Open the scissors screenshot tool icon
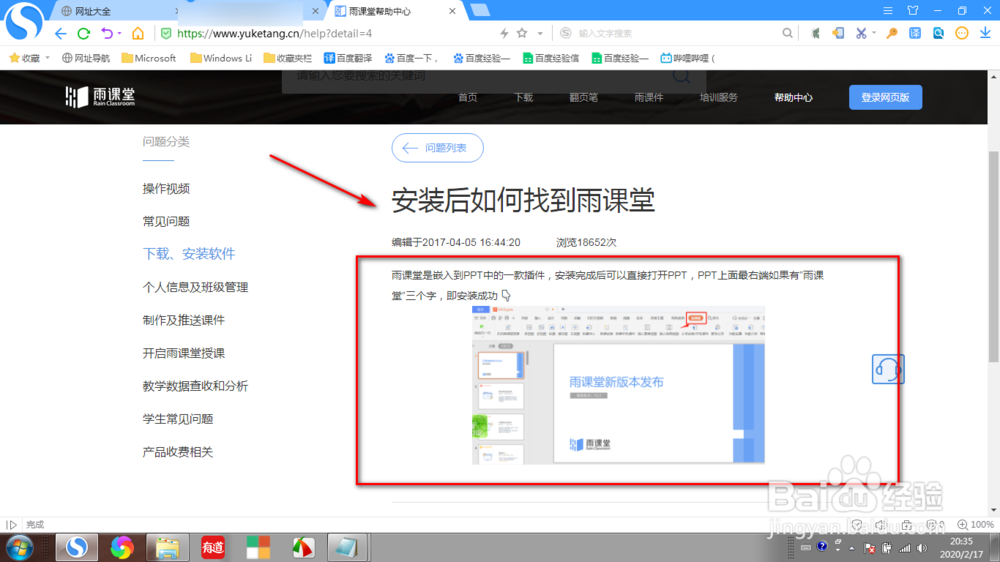1000x562 pixels. point(861,33)
